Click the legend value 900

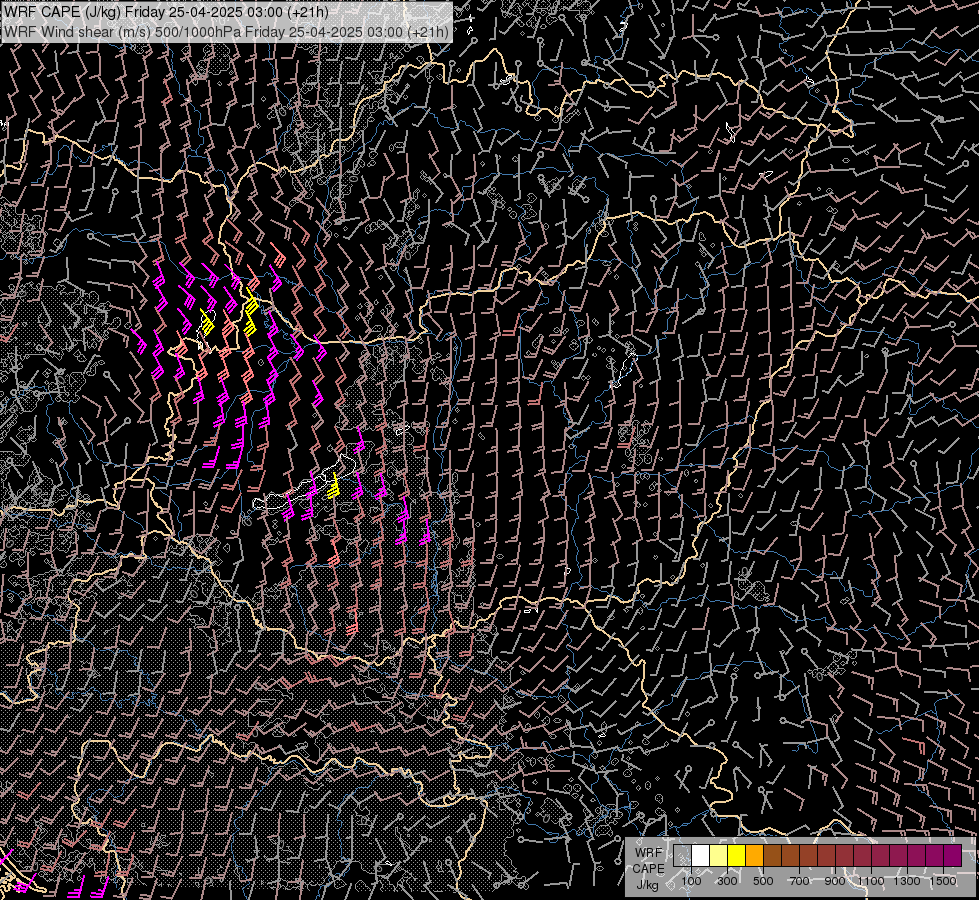coord(835,881)
